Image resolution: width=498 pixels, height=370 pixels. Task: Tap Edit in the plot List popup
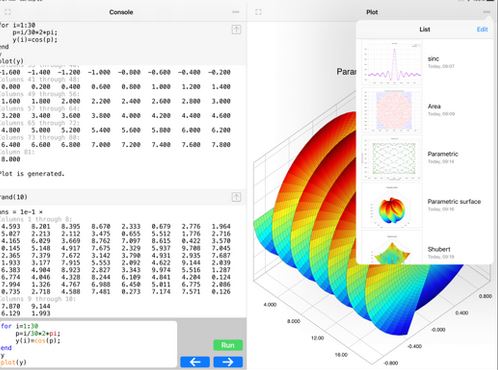pyautogui.click(x=482, y=29)
